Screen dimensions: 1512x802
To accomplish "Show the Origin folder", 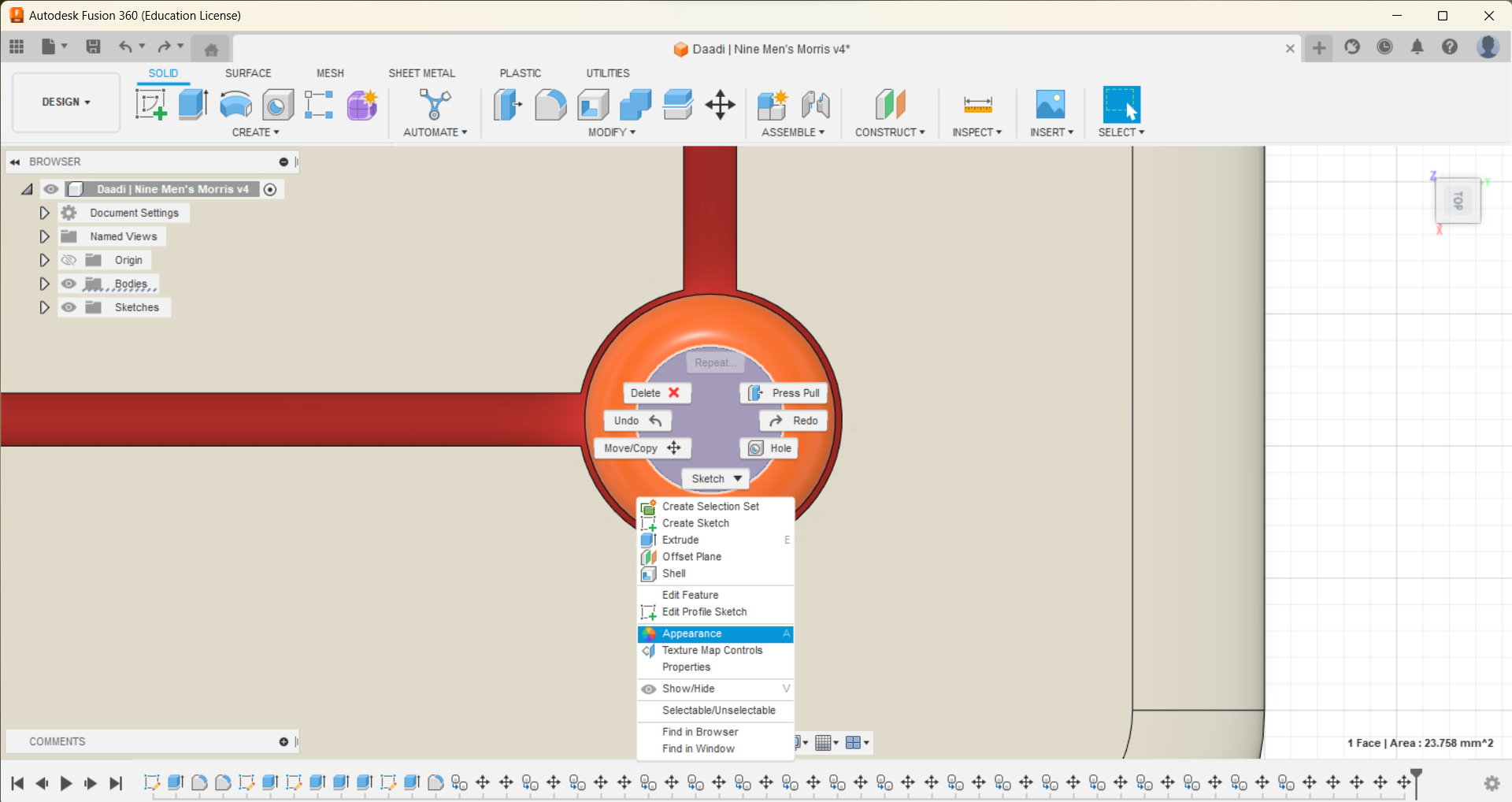I will 69,260.
